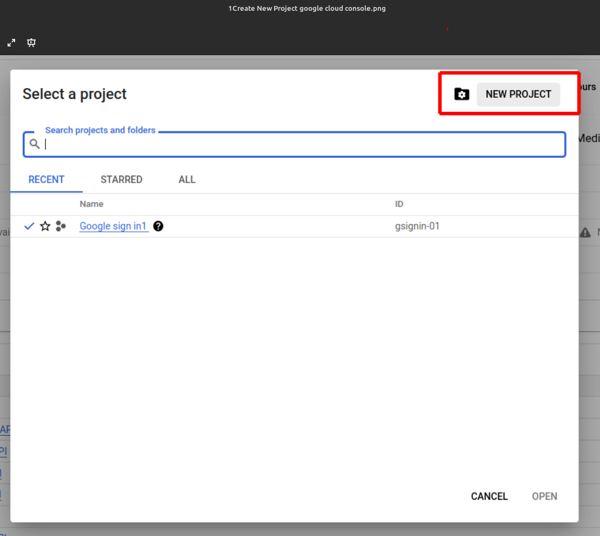The height and width of the screenshot is (536, 600).
Task: Click the NEW PROJECT button
Action: click(518, 94)
